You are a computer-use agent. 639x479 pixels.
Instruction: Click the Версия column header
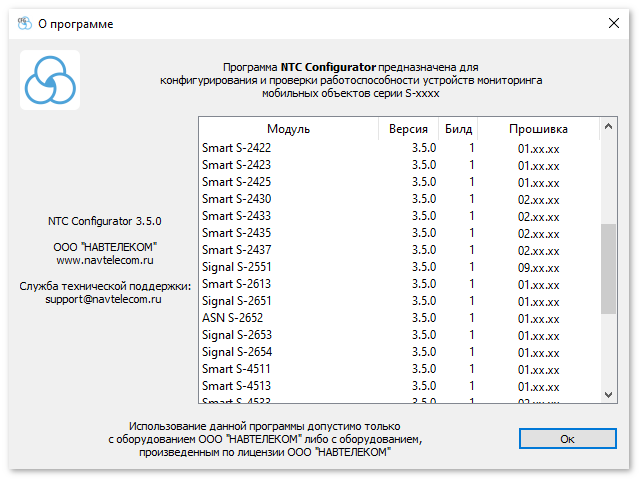point(408,129)
